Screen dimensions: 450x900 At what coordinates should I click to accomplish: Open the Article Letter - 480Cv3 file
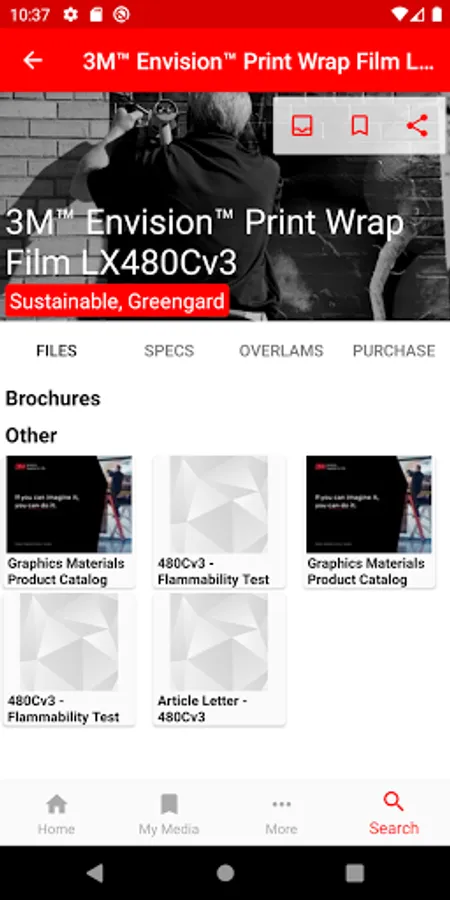(x=219, y=659)
